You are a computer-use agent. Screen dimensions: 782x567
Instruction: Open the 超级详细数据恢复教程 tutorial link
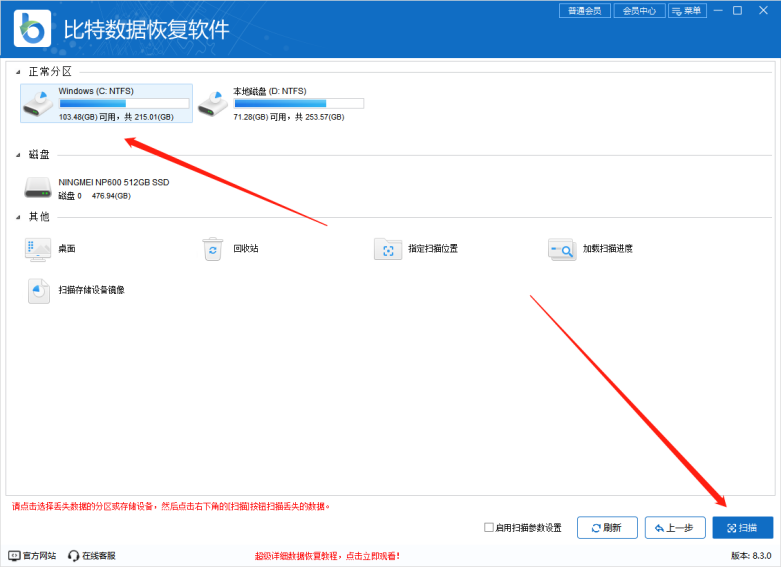point(327,556)
